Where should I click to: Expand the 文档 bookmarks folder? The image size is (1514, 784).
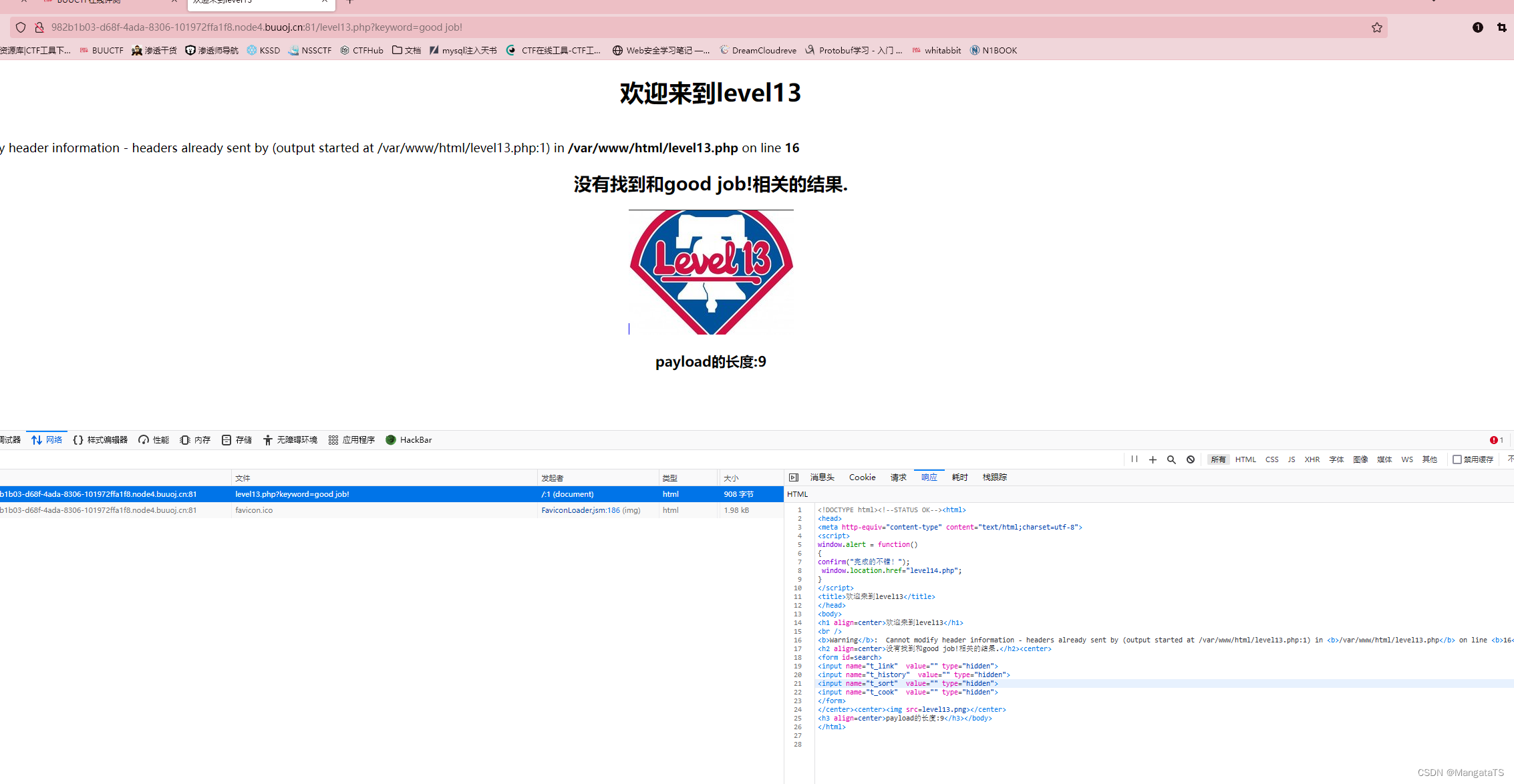(406, 50)
